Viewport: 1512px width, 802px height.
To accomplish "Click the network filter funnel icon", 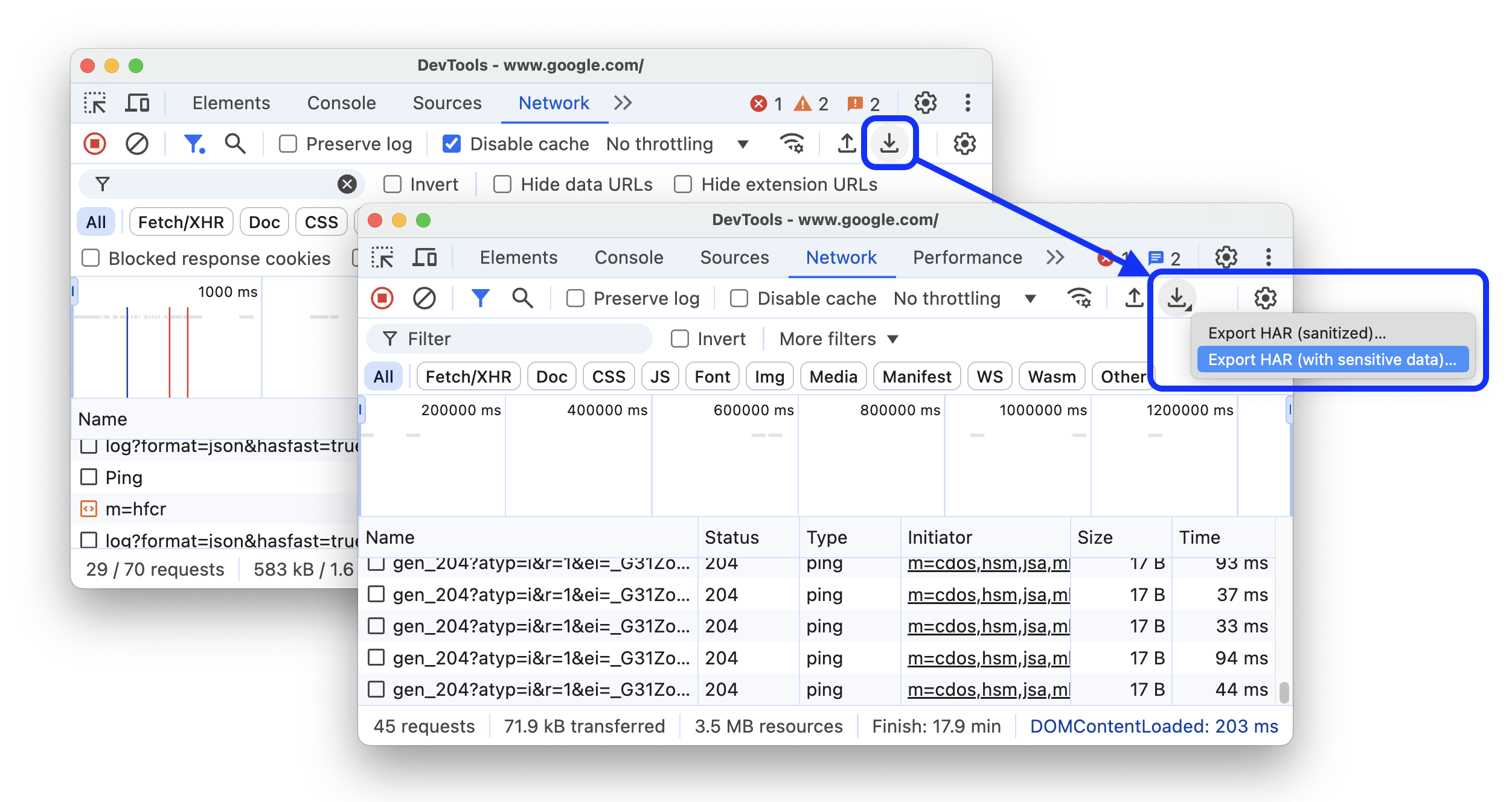I will (480, 298).
